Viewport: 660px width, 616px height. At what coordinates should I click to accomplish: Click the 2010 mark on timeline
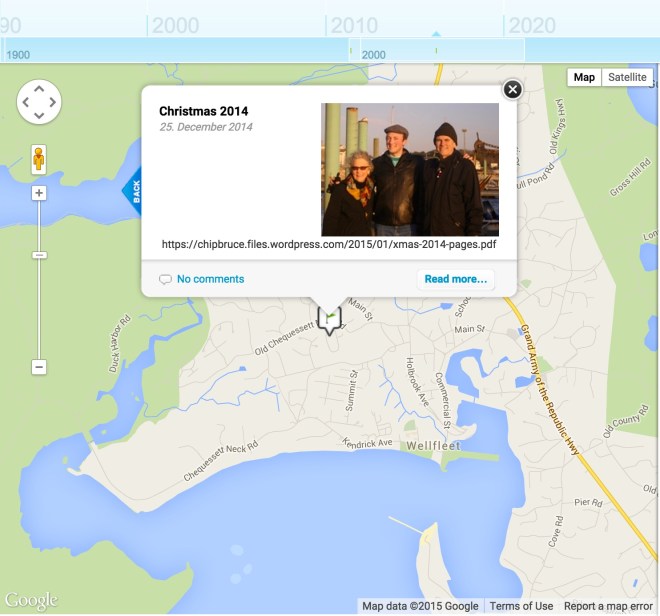tap(354, 25)
